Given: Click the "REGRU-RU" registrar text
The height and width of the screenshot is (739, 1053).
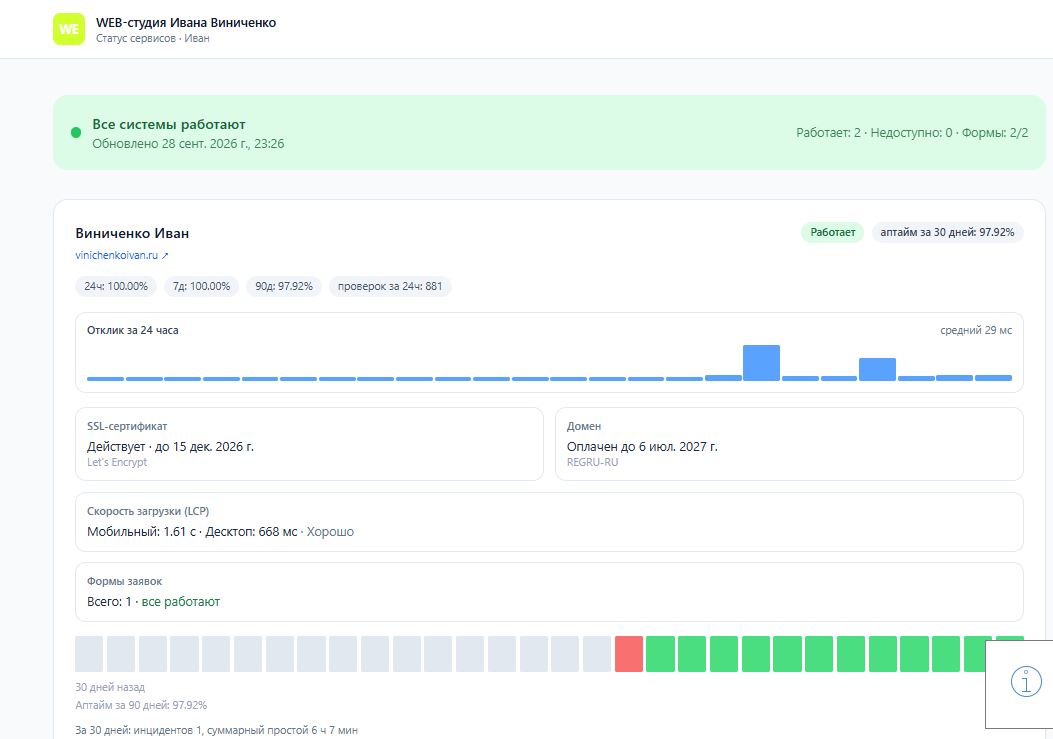Looking at the screenshot, I should point(592,462).
